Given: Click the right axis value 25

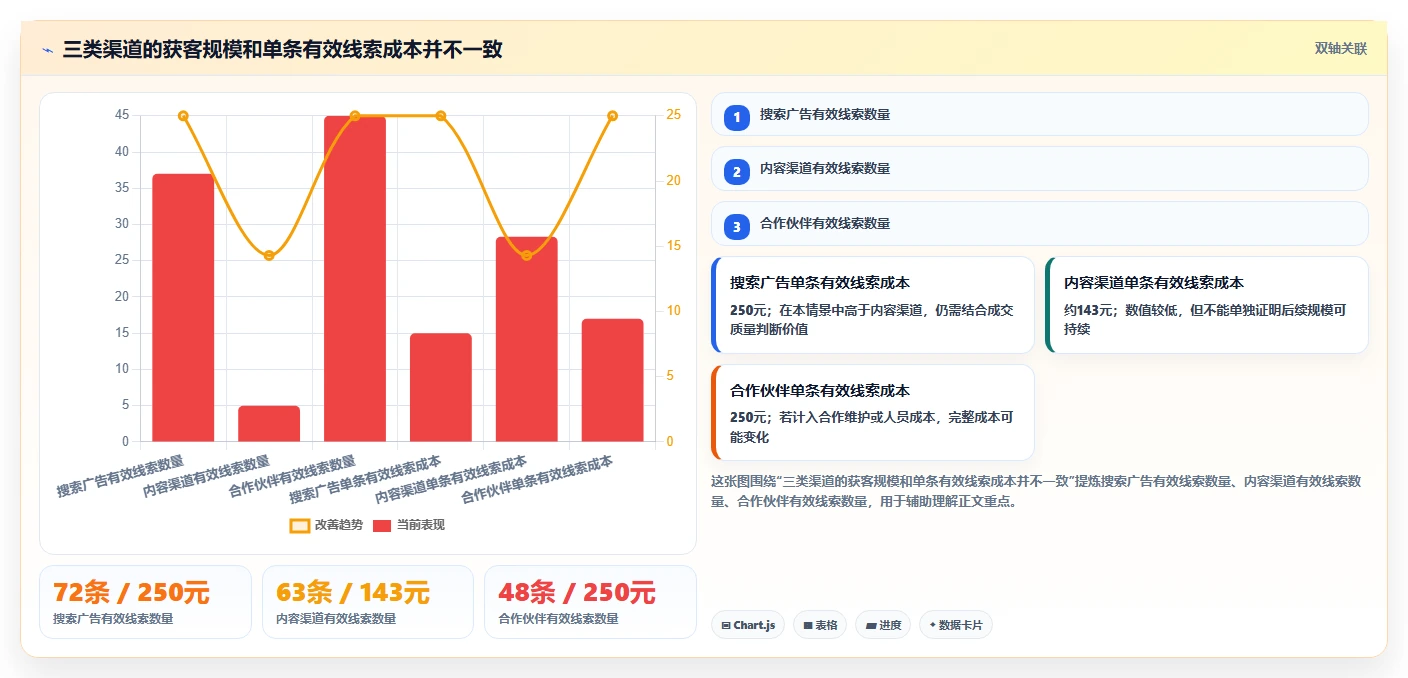Looking at the screenshot, I should tap(674, 115).
